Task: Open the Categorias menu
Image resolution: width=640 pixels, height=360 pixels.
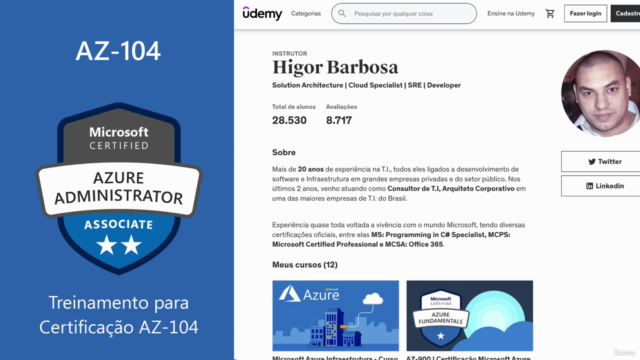Action: [x=306, y=13]
